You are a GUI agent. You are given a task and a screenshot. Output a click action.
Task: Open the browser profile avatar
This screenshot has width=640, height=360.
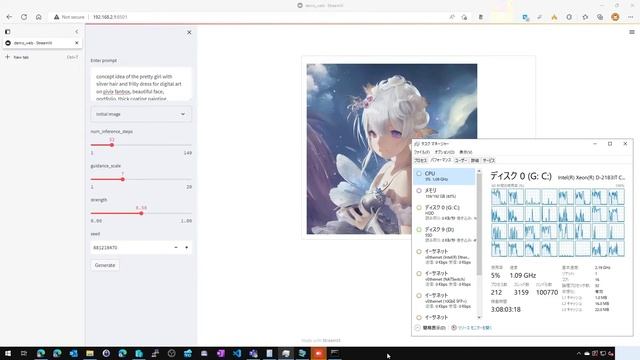615,17
